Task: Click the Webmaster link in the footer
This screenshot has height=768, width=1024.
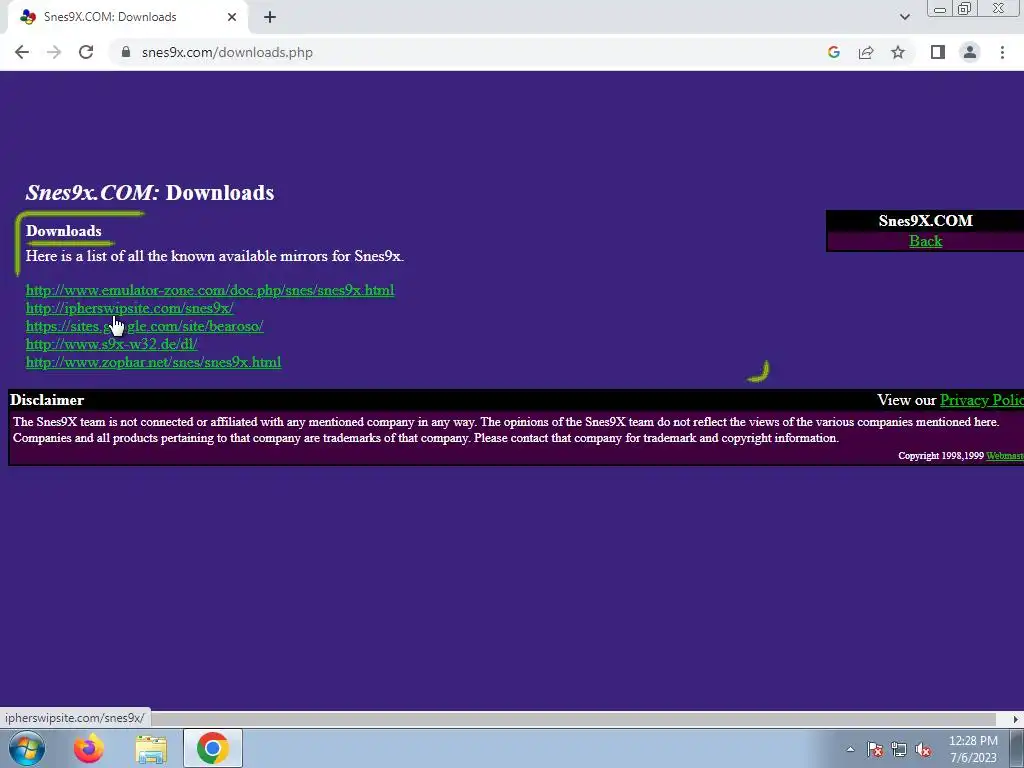Action: 1004,456
